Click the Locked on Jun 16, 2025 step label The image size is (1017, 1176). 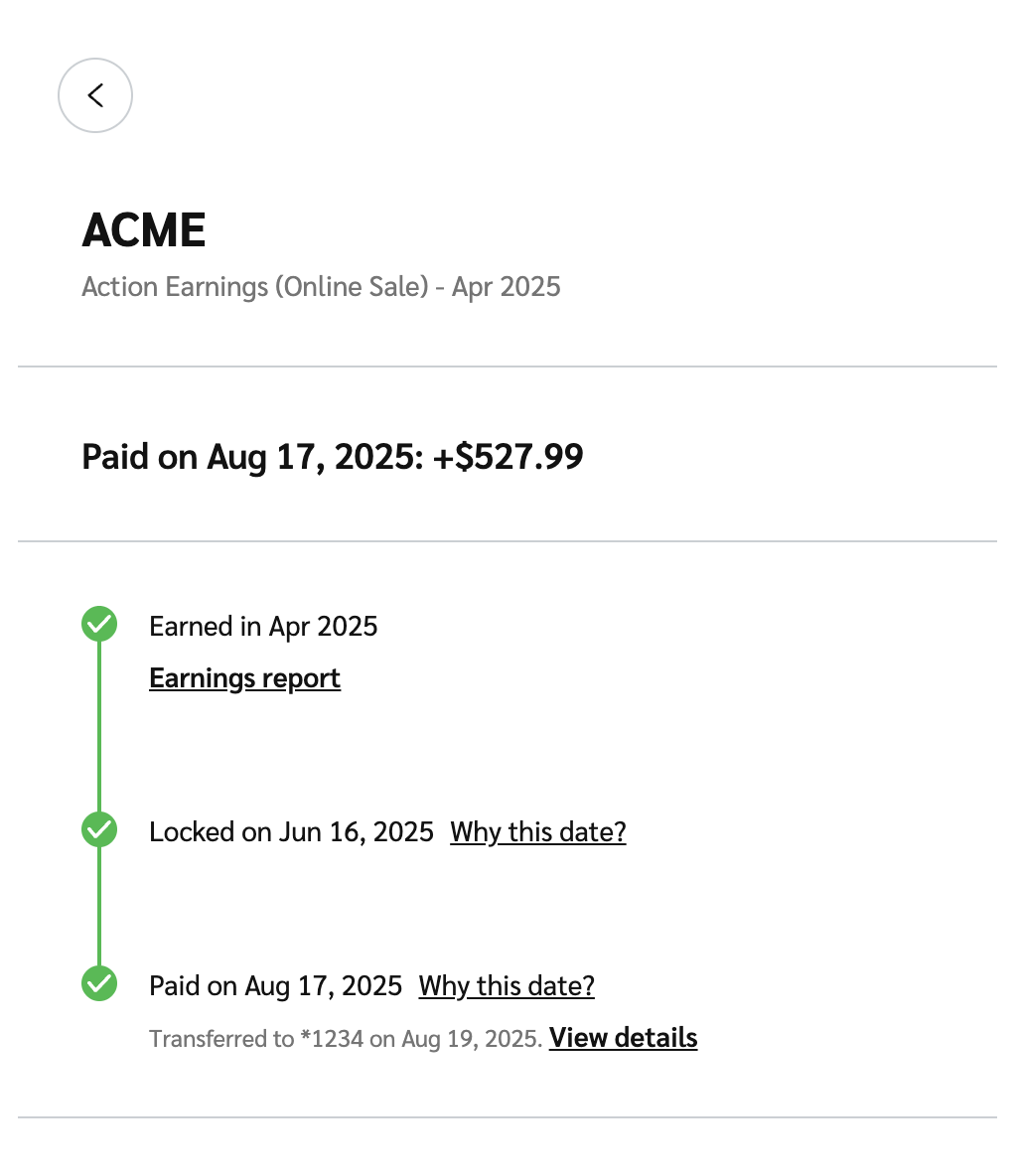291,831
